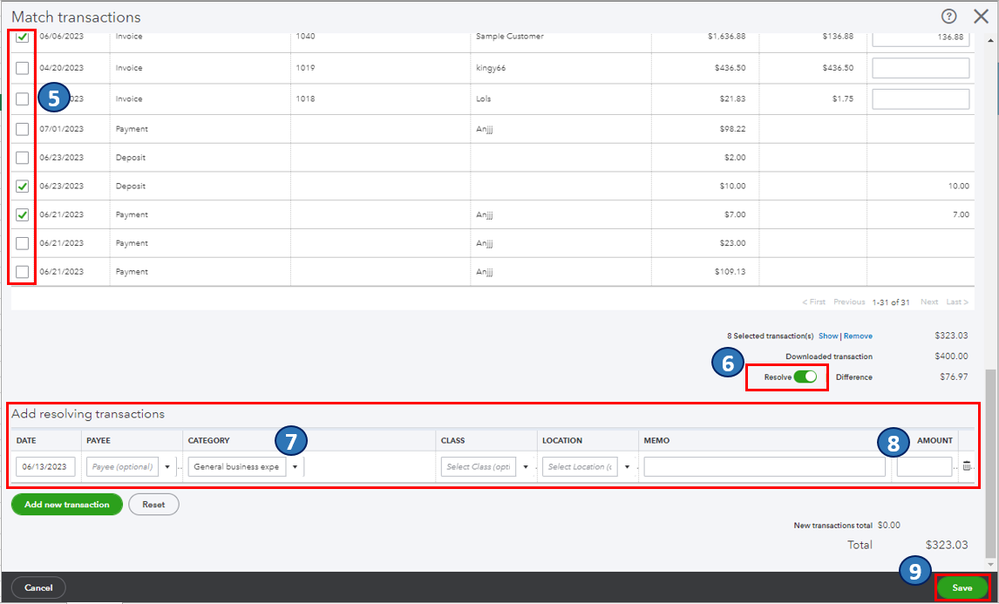Screen dimensions: 999x604
Task: Show the selected transactions
Action: (x=828, y=336)
